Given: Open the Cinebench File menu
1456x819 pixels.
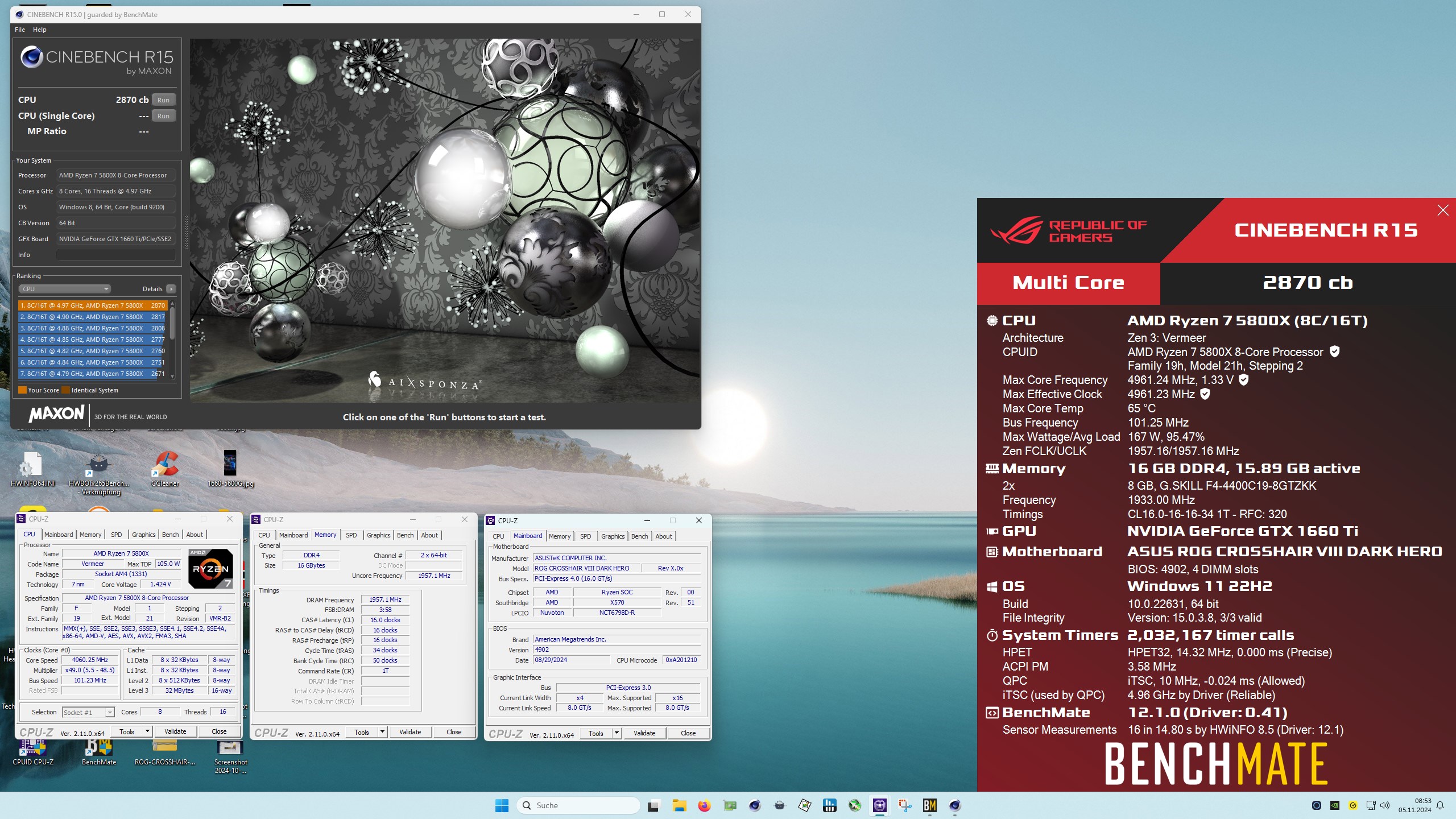Looking at the screenshot, I should point(20,30).
